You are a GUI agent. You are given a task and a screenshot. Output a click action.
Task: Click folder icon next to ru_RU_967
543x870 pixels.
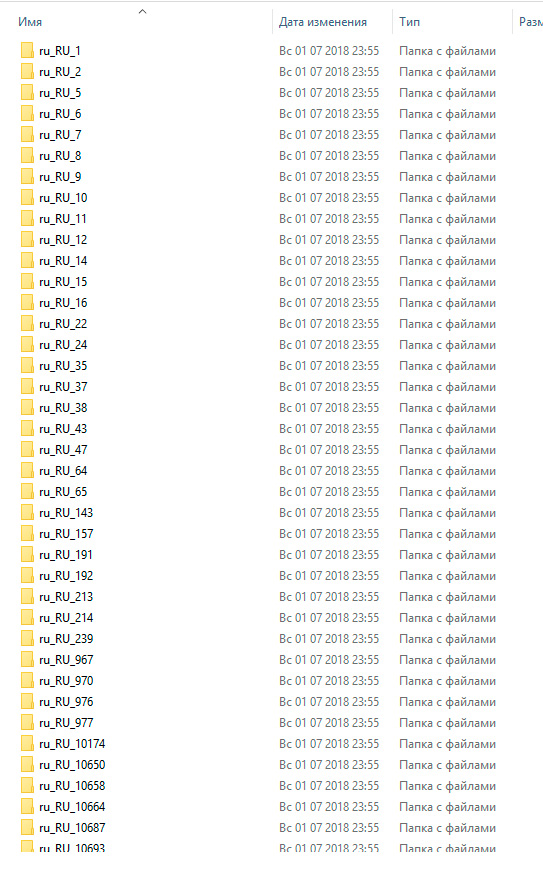27,660
